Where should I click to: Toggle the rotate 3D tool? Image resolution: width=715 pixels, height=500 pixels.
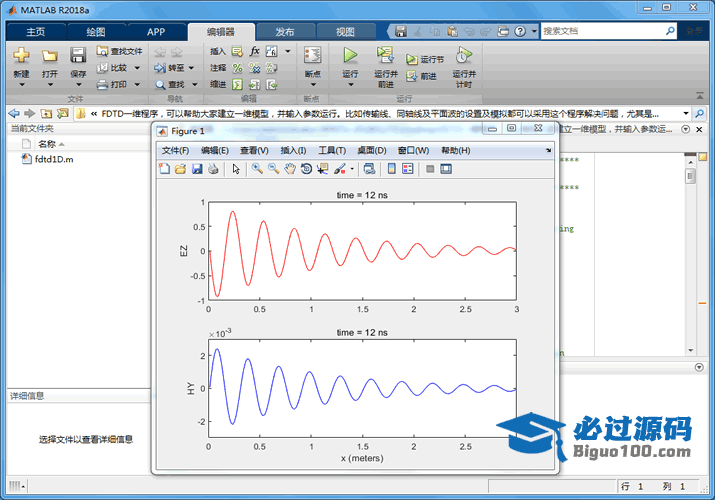pyautogui.click(x=306, y=169)
